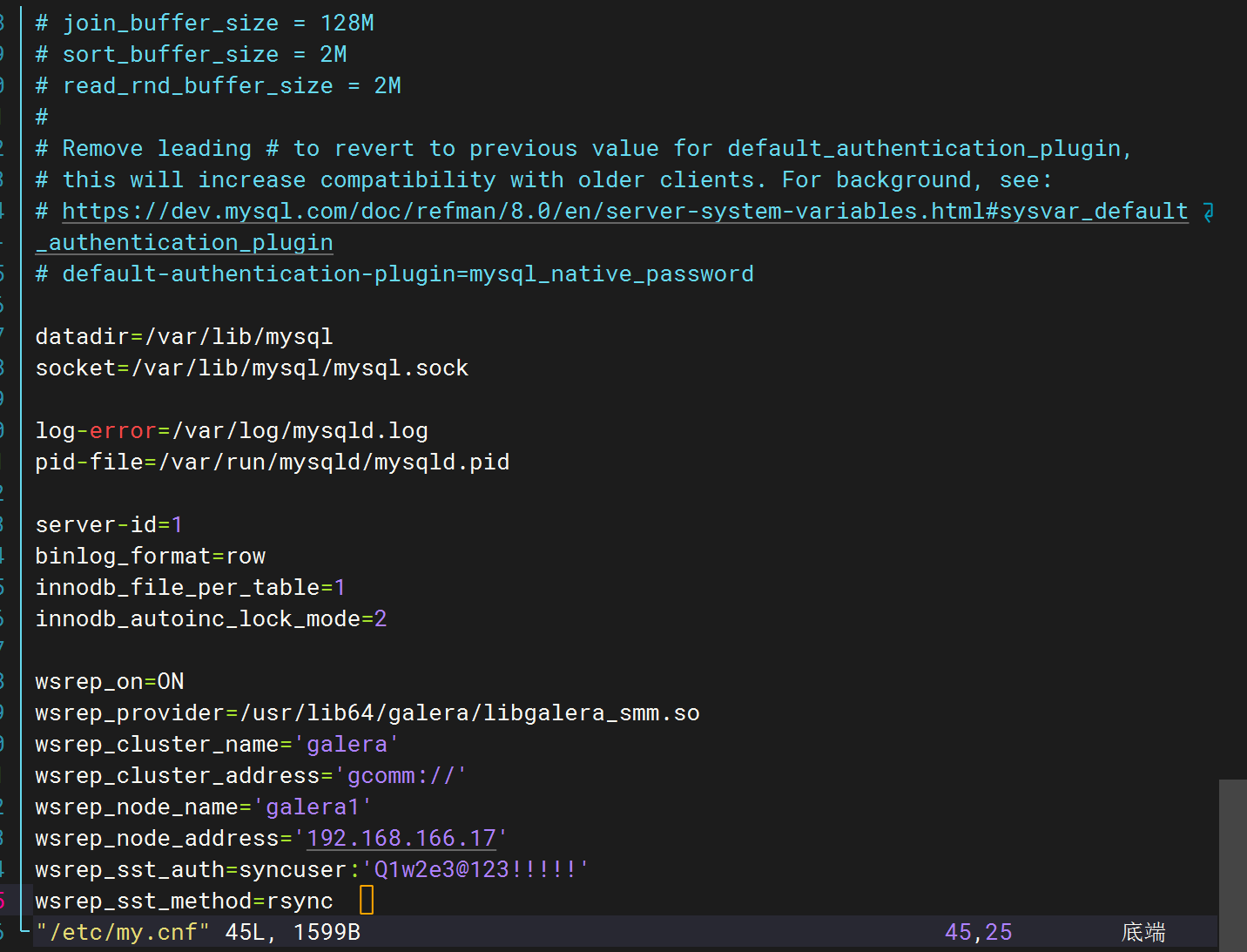Click the cursor position indicator 45,25
This screenshot has height=952, width=1247.
pyautogui.click(x=978, y=931)
